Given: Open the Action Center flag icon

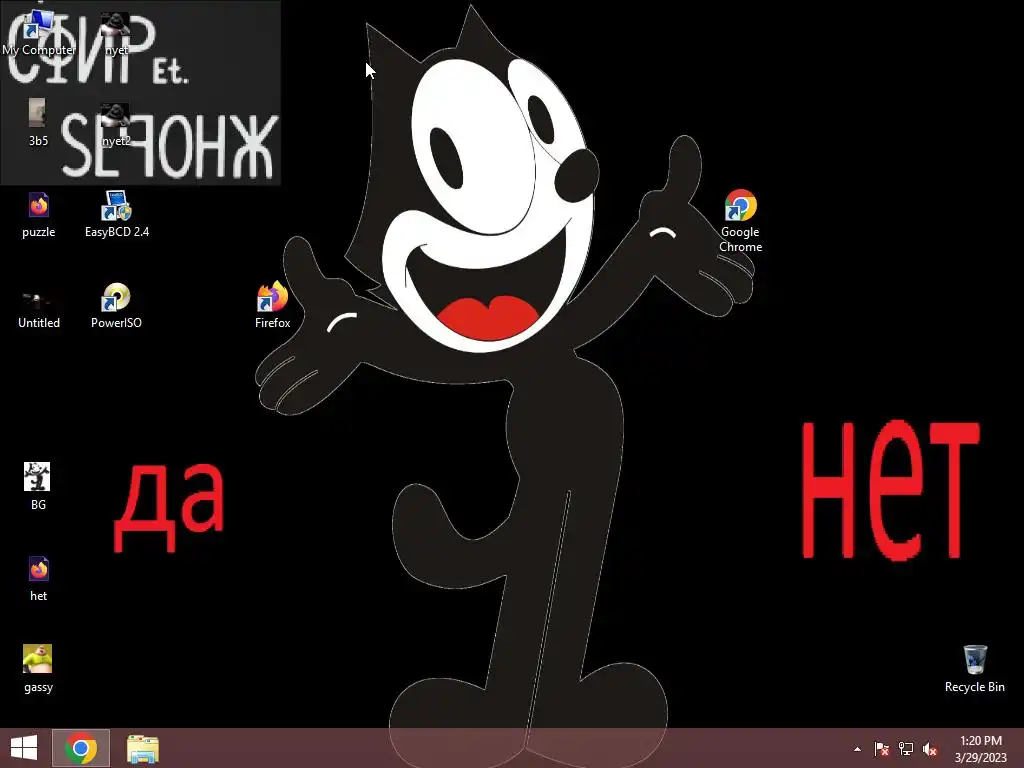Looking at the screenshot, I should 881,749.
